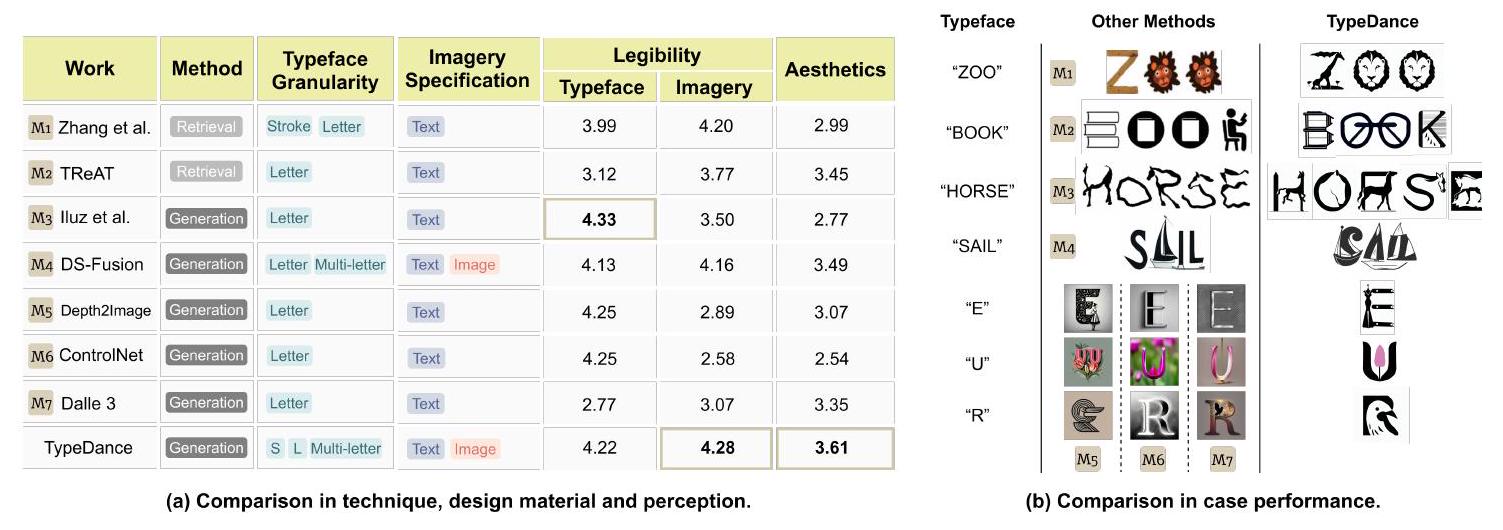Click the Imagery Specification column header
Viewport: 1503px width, 530px height.
click(467, 70)
